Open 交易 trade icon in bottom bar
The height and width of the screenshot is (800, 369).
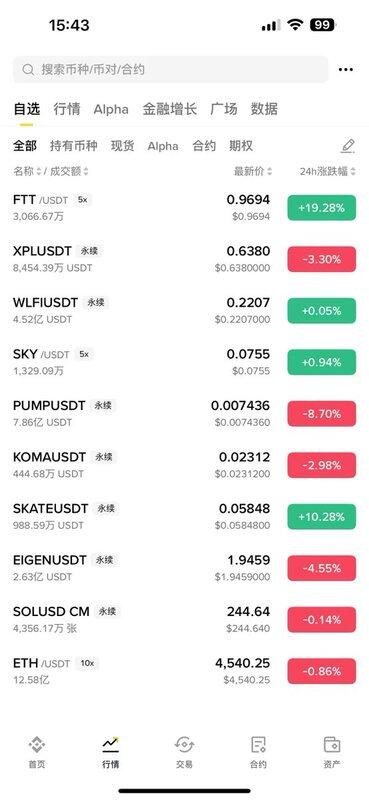coord(184,745)
